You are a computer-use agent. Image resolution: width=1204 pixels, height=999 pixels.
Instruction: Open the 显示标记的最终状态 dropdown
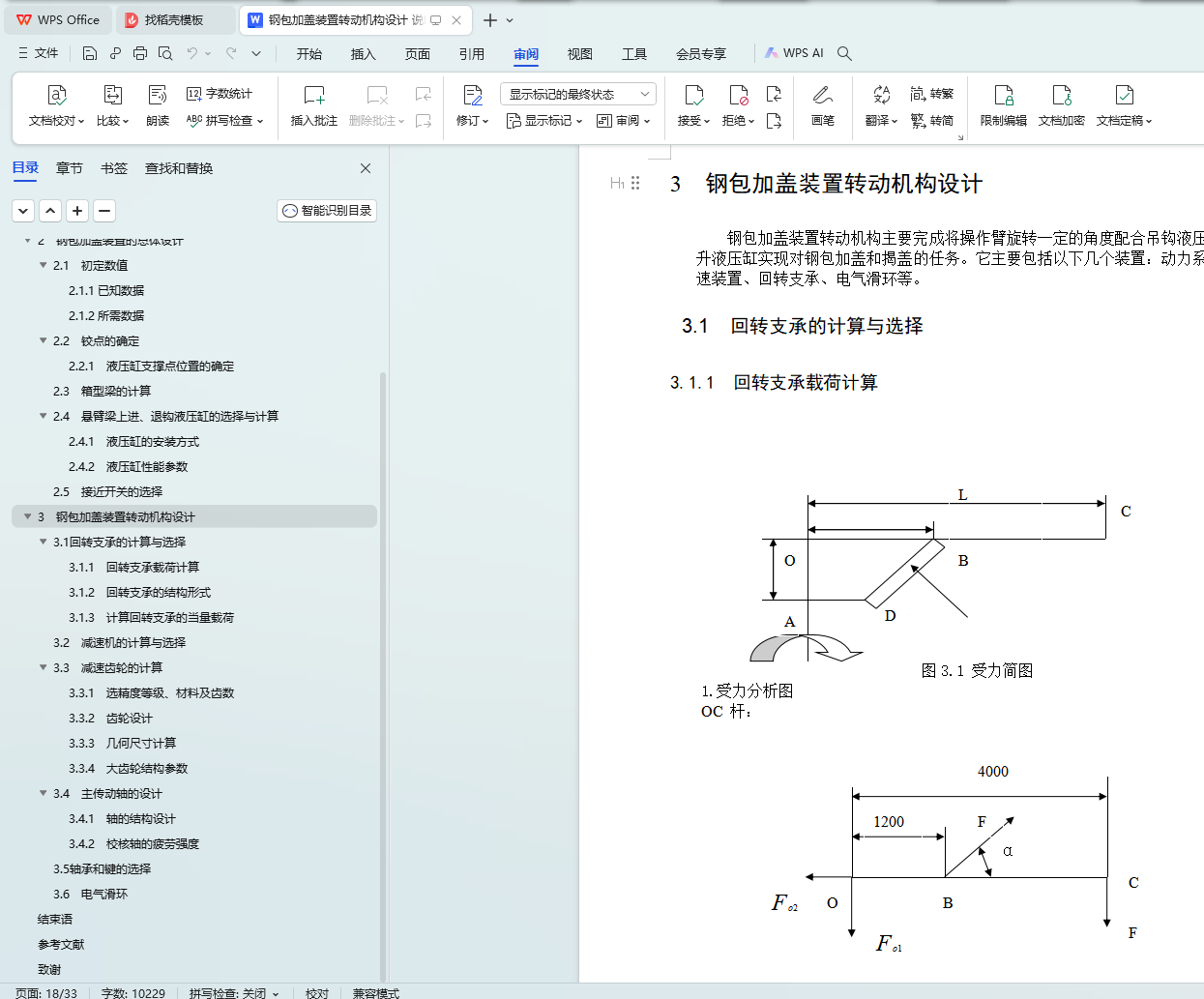[x=578, y=94]
